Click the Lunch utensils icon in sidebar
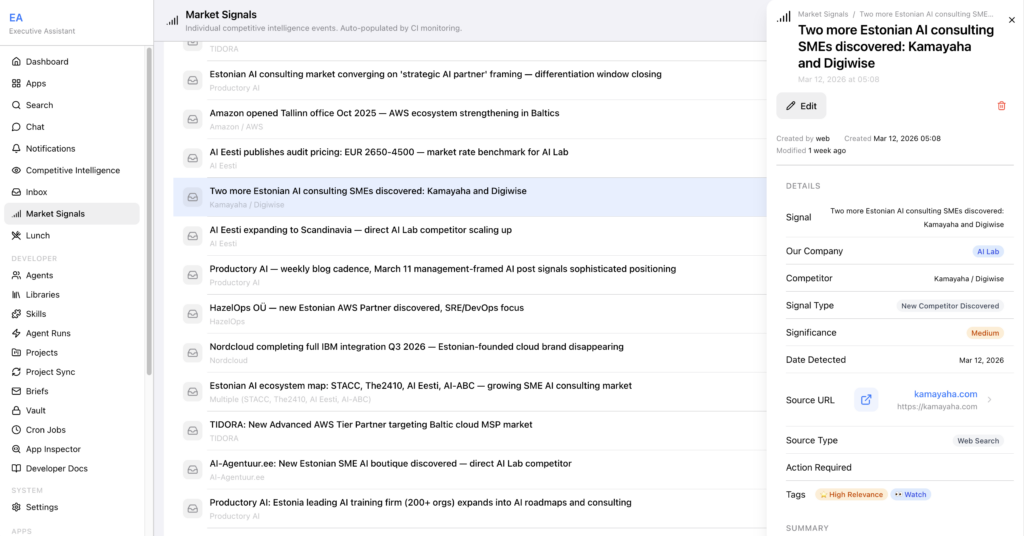This screenshot has width=1024, height=536. [x=16, y=236]
